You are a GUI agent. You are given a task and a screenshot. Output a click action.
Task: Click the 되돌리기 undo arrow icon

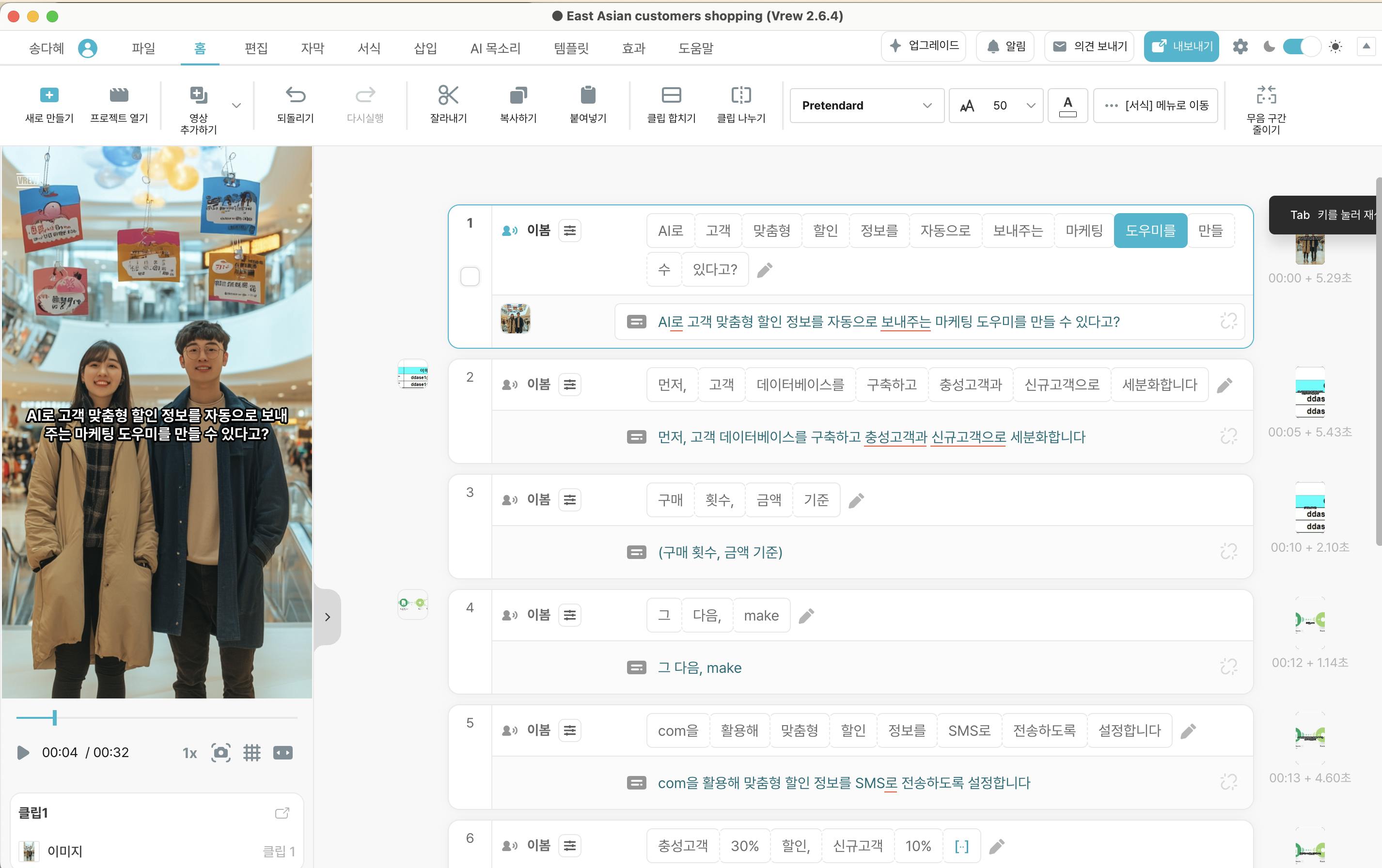click(x=295, y=95)
